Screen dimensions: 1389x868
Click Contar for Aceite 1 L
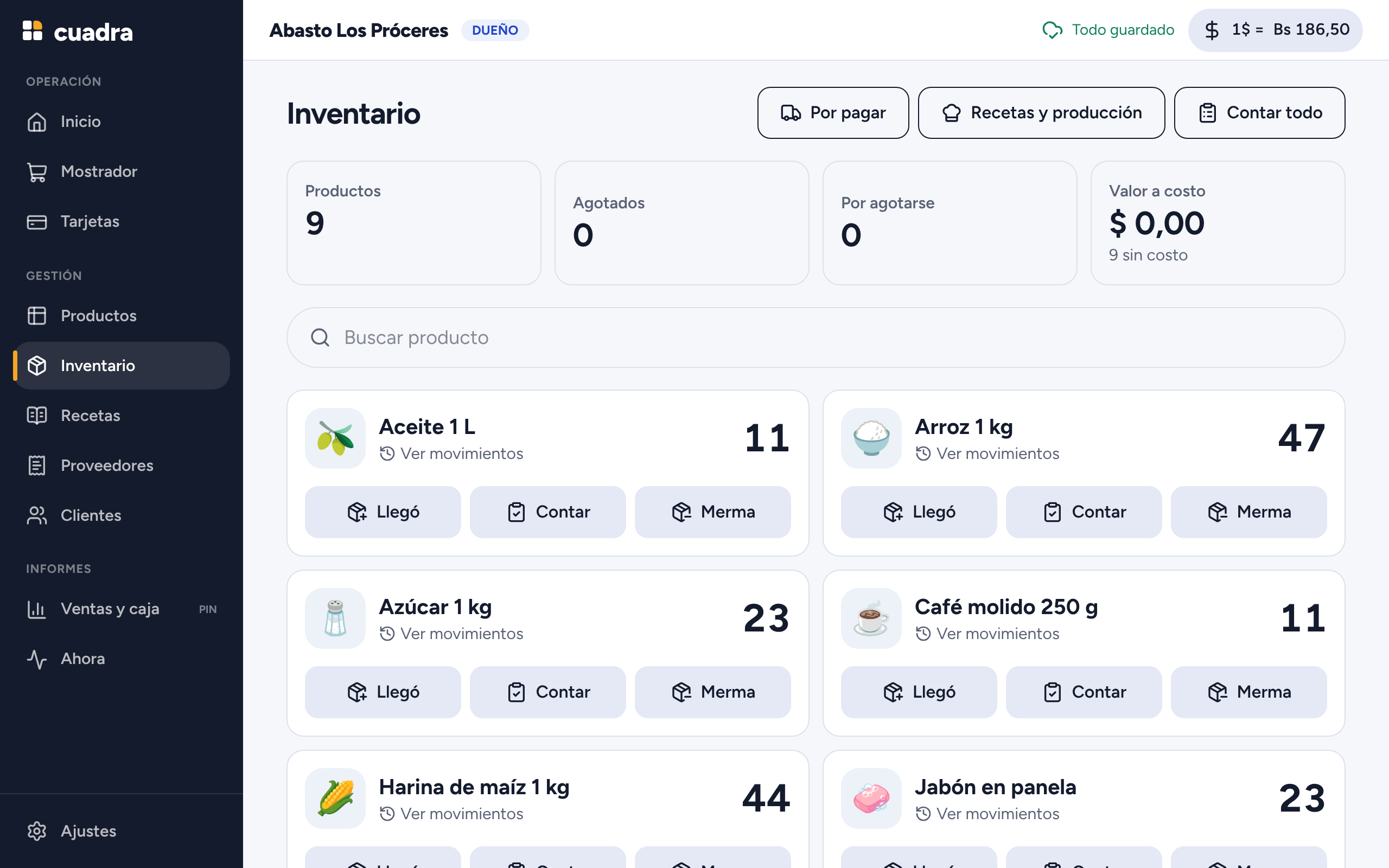(547, 512)
